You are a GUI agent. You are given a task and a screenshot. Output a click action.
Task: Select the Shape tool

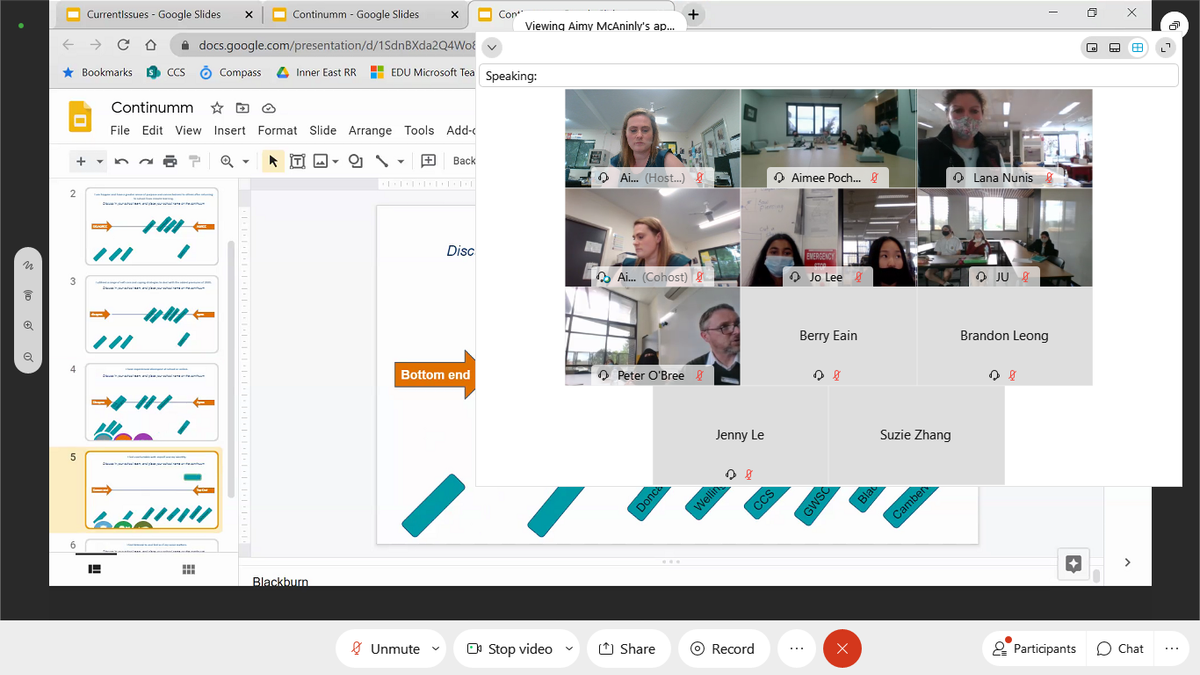click(355, 161)
